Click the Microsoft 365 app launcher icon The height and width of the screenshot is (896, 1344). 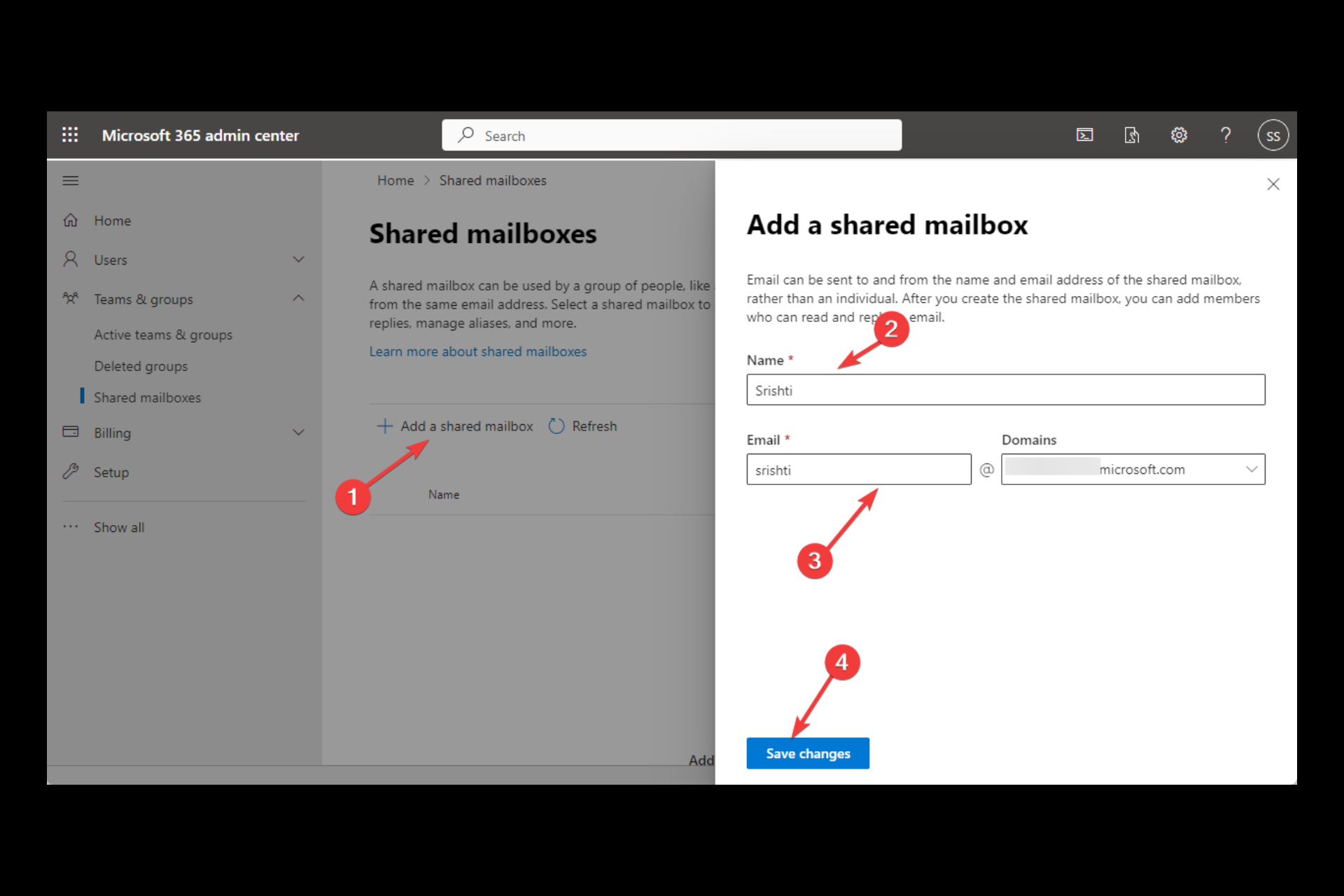click(70, 135)
